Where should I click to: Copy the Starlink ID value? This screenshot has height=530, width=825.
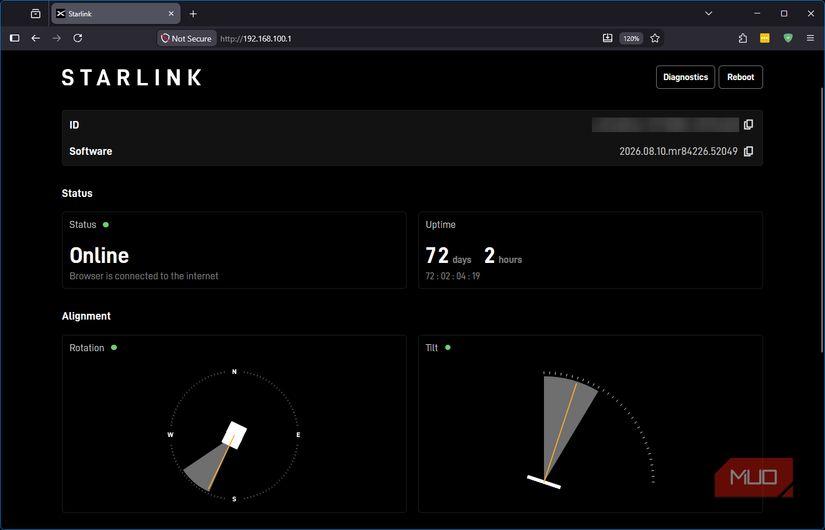coord(748,125)
